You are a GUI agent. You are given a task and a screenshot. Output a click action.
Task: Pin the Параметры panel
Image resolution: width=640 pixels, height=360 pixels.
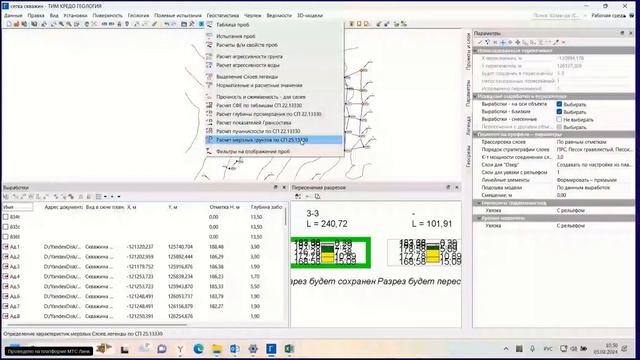click(x=622, y=33)
